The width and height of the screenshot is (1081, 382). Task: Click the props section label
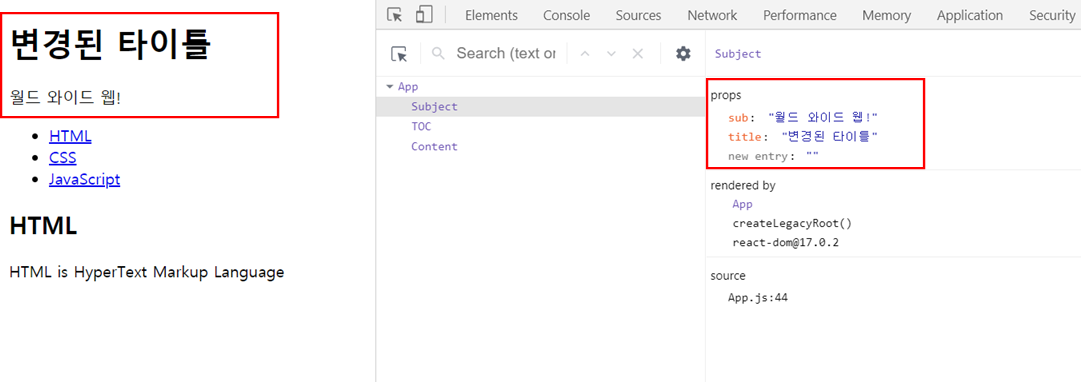[x=726, y=95]
